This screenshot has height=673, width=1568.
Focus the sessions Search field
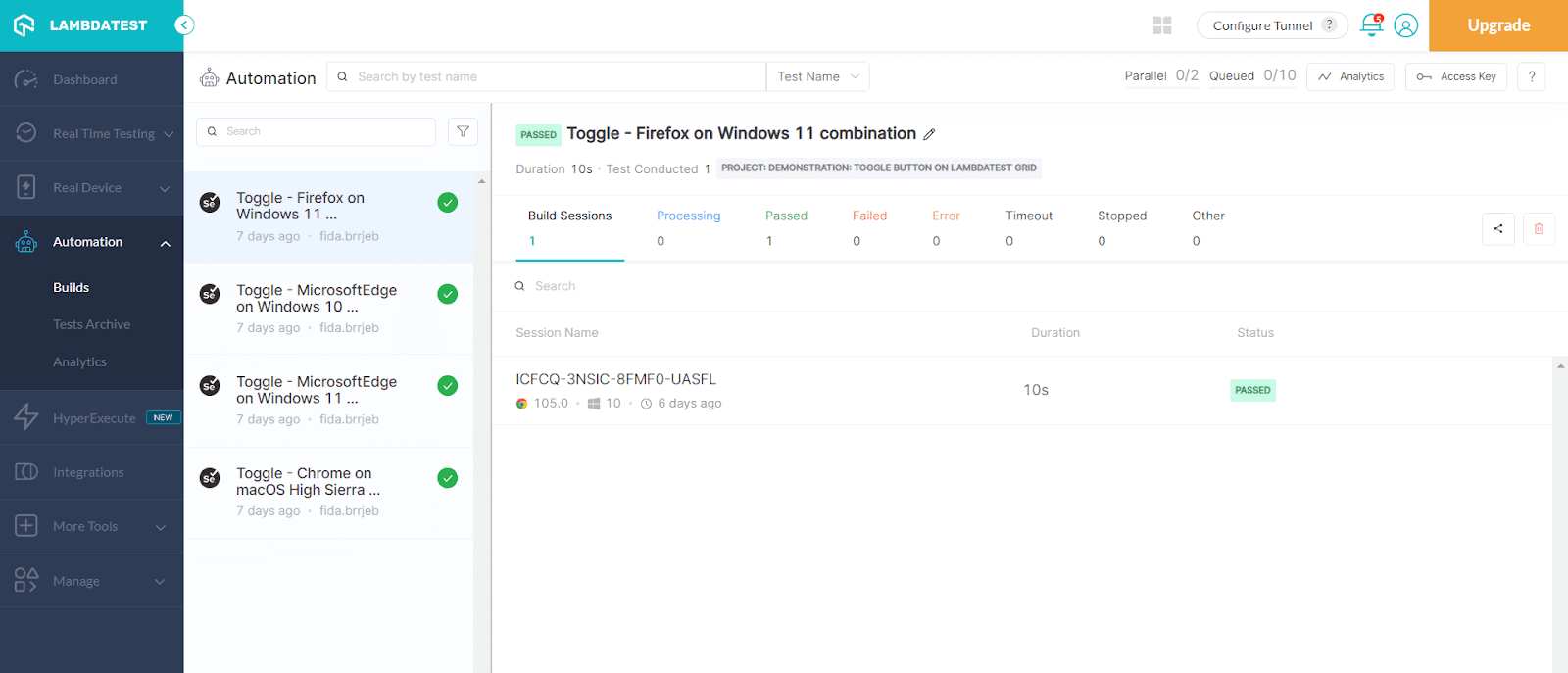click(x=1029, y=286)
